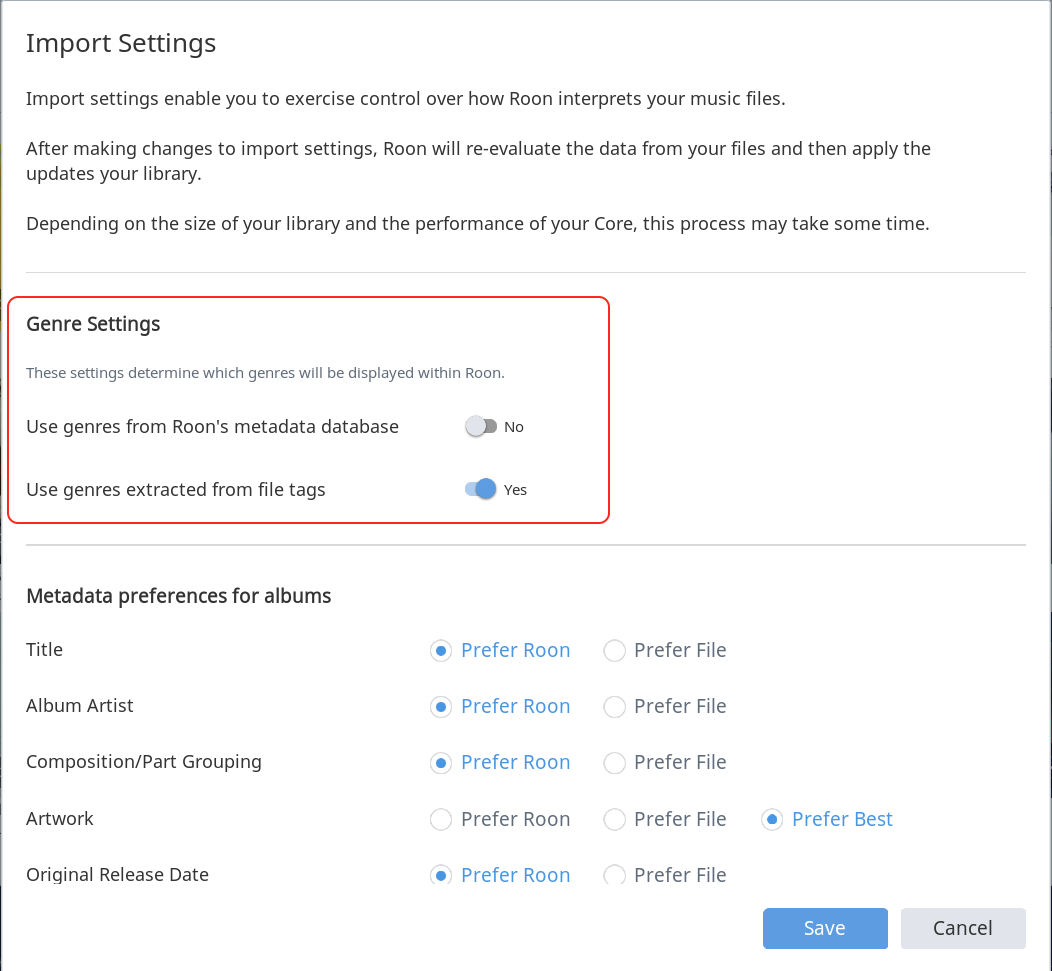The image size is (1052, 971).
Task: Click the genre settings description text
Action: [x=265, y=373]
